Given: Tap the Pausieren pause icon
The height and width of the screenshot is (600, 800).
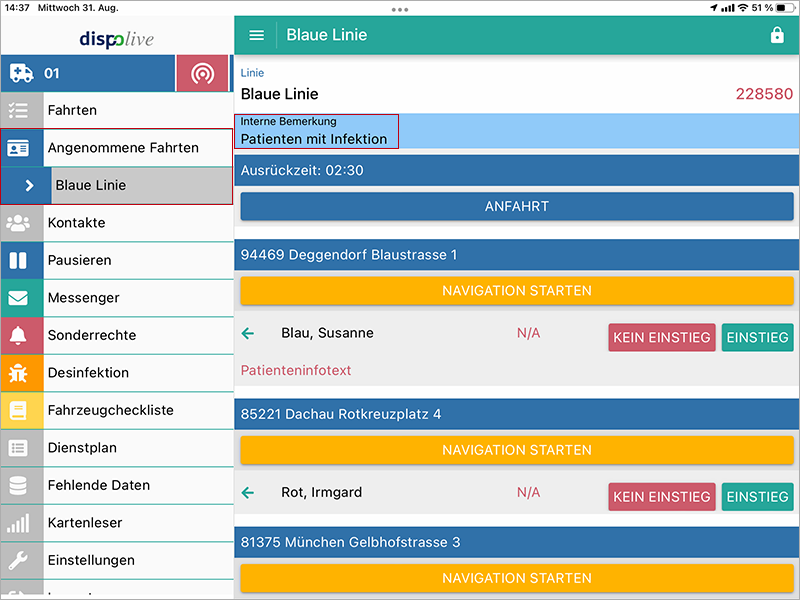Looking at the screenshot, I should [18, 260].
